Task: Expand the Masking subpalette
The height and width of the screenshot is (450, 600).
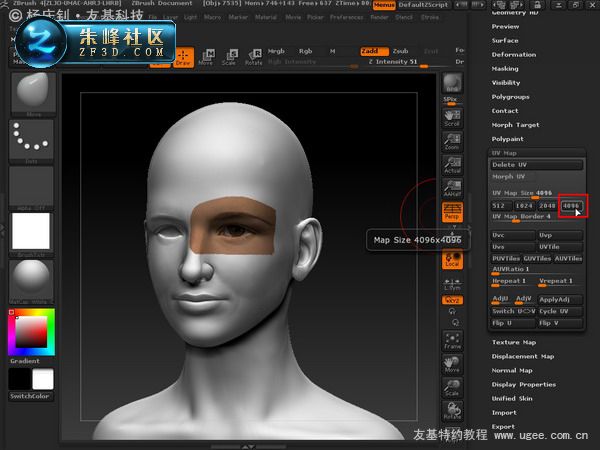Action: point(505,69)
